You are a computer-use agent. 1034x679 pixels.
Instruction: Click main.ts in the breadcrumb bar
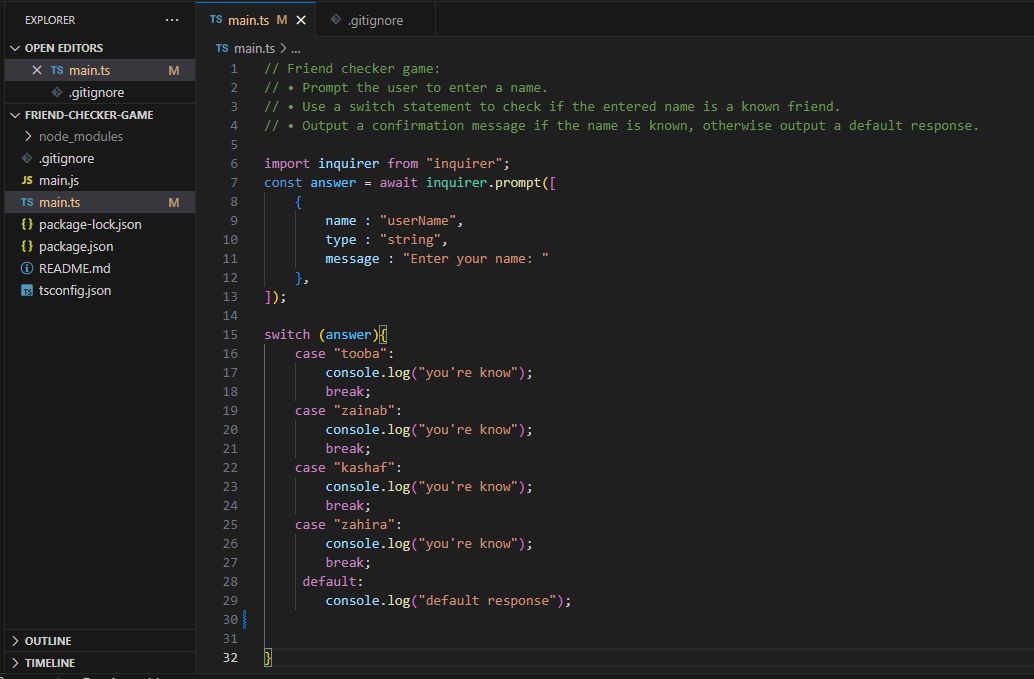click(x=253, y=48)
